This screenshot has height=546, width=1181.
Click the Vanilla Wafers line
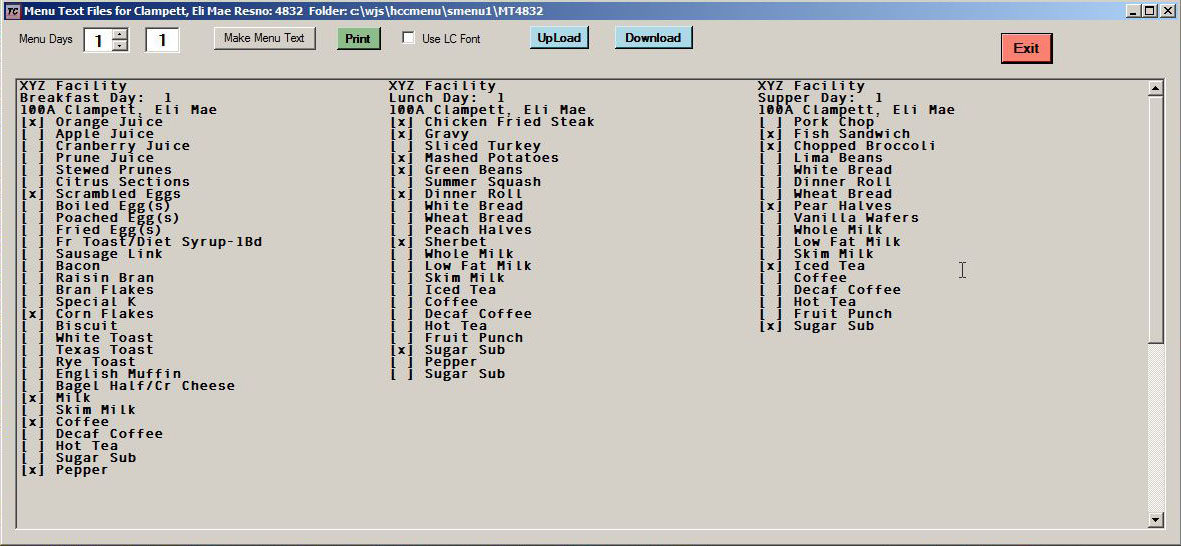(838, 218)
